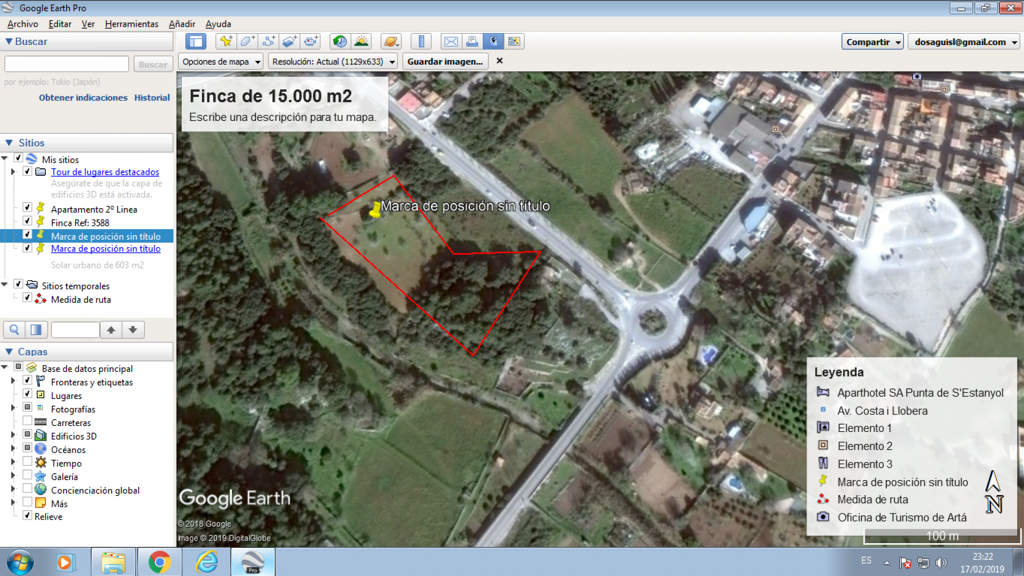Click the add path tool
The height and width of the screenshot is (576, 1024).
(x=268, y=41)
